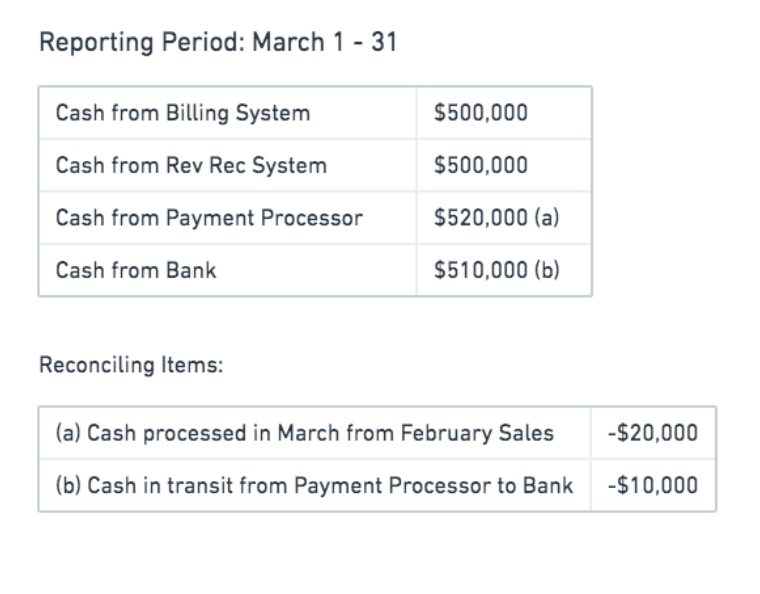
Task: Select the Cash processed in March from February Sales row
Action: click(x=377, y=433)
